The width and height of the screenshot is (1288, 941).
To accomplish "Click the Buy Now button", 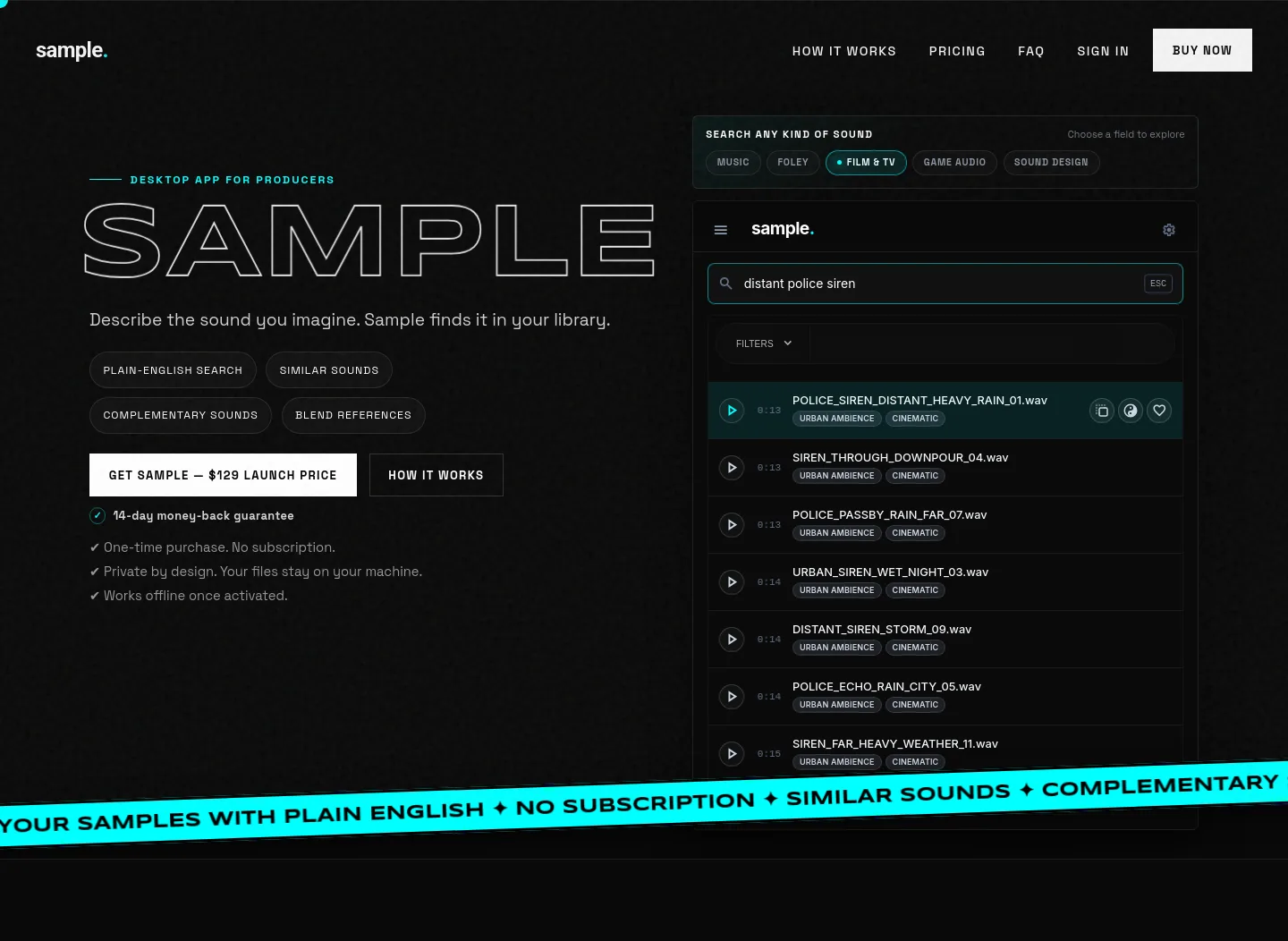I will [1202, 50].
